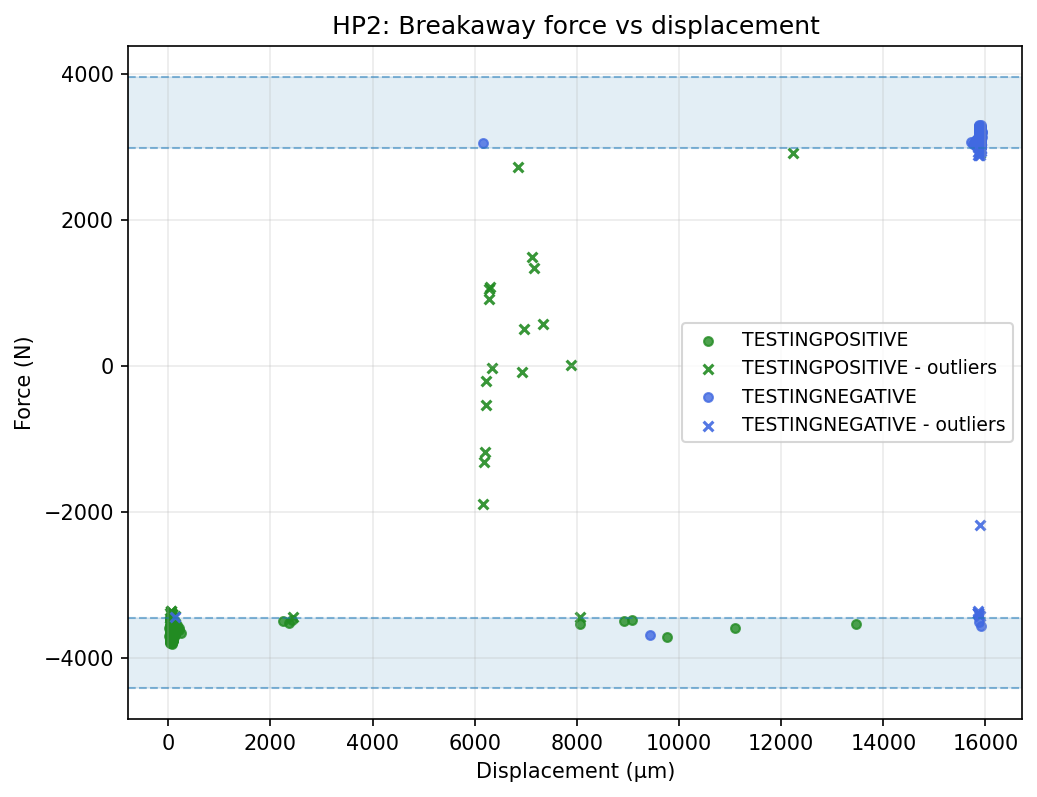This screenshot has height=797, width=1037.
Task: Click the blue x marker for TESTINGNEGATIVE outliers in legend
Action: pos(708,425)
